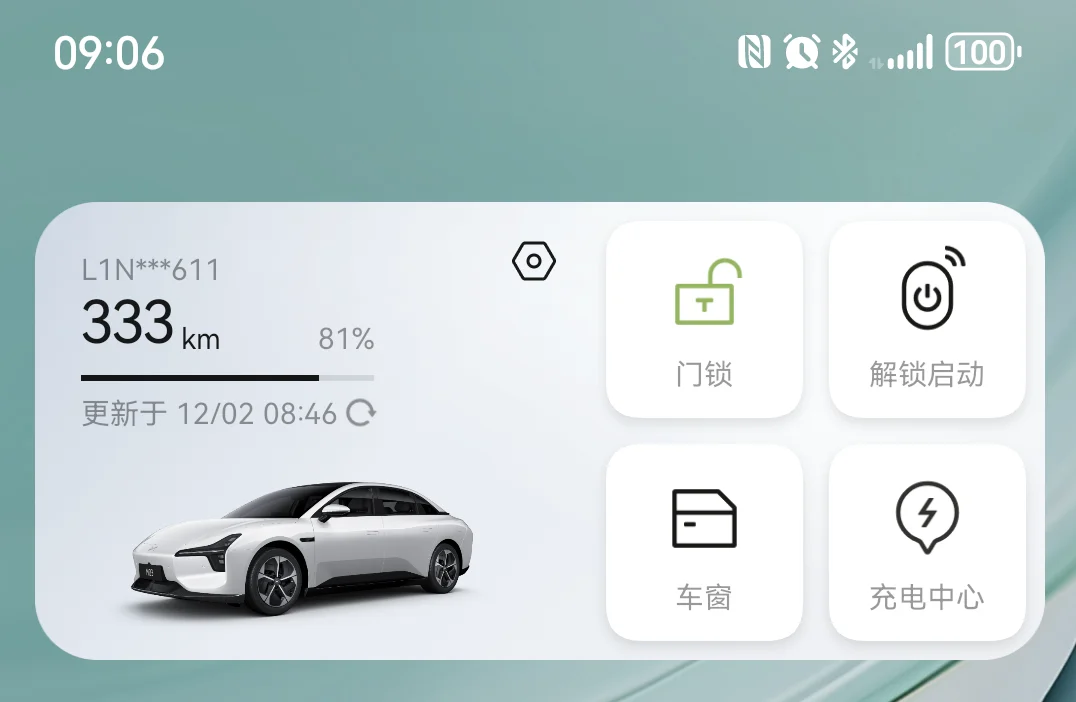Tap the white car image

click(x=302, y=547)
